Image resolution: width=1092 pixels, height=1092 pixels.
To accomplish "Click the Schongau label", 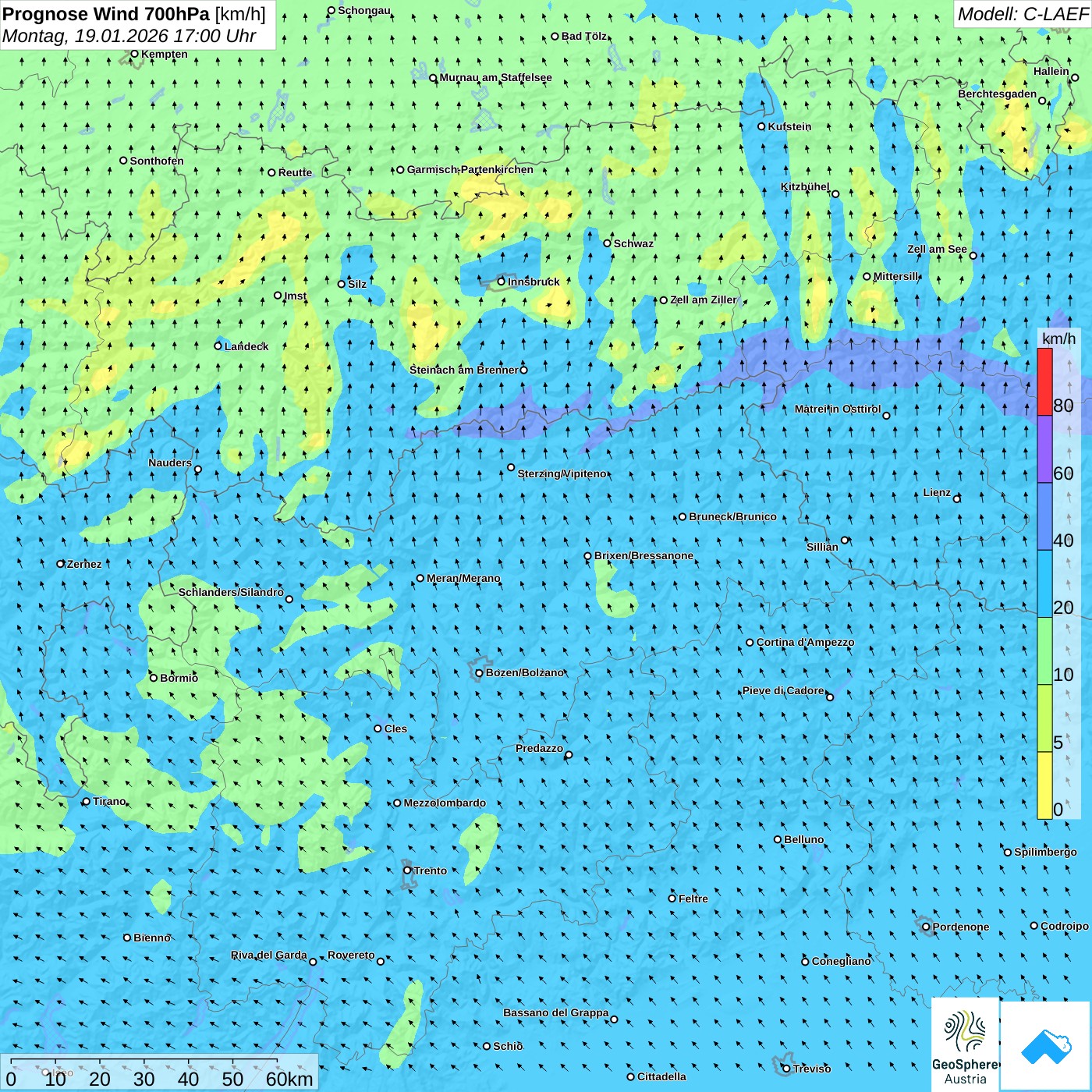I will [x=363, y=10].
